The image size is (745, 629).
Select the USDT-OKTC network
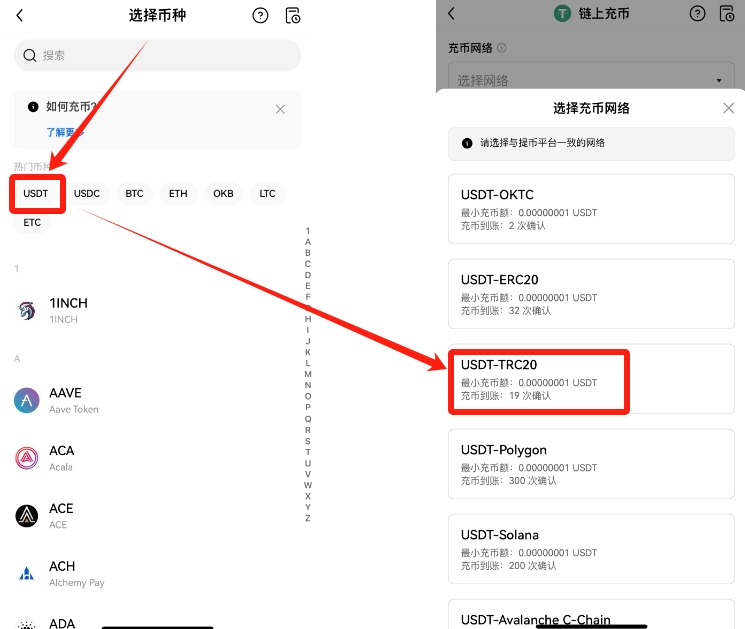591,209
